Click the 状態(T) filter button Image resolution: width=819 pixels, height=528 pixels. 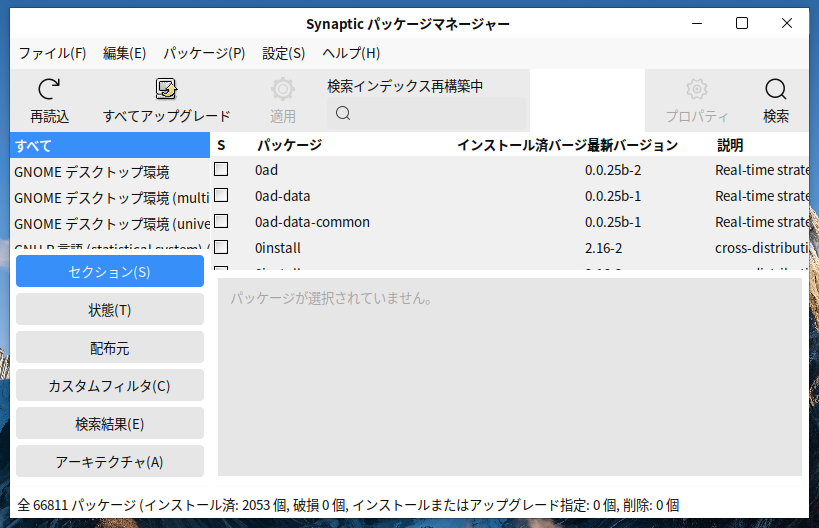(x=110, y=309)
